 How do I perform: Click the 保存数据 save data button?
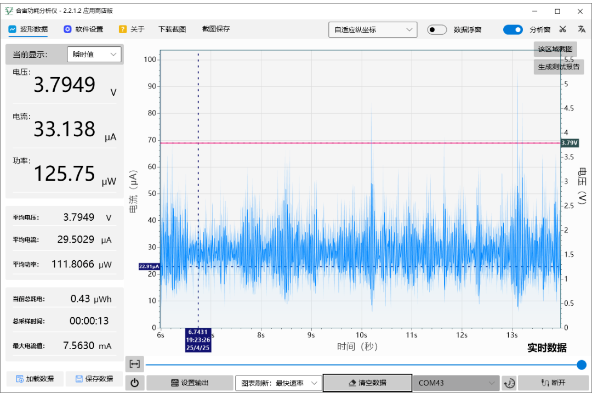pos(94,379)
